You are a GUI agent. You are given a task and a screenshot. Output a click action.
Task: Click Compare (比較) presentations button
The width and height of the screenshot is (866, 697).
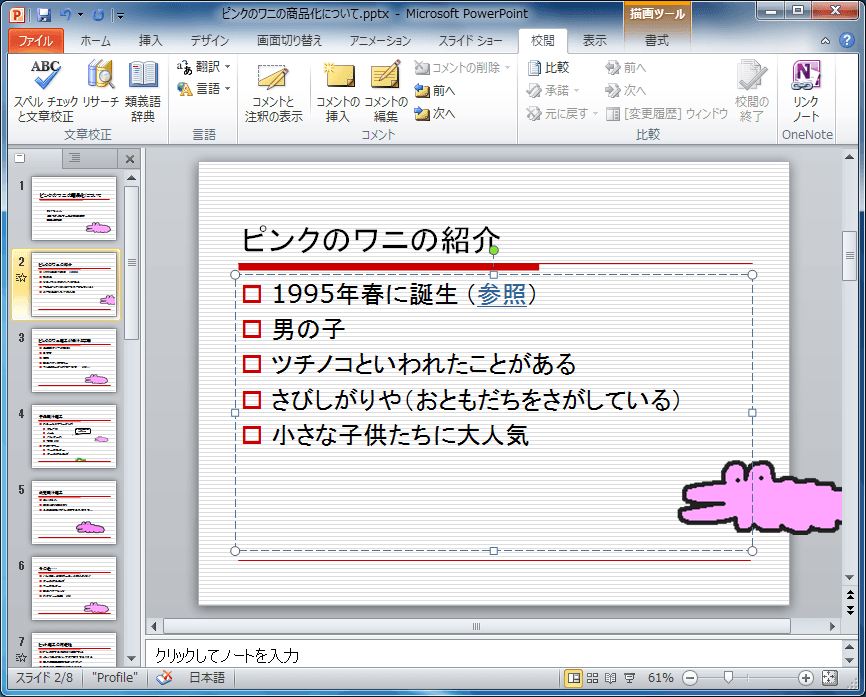(548, 67)
